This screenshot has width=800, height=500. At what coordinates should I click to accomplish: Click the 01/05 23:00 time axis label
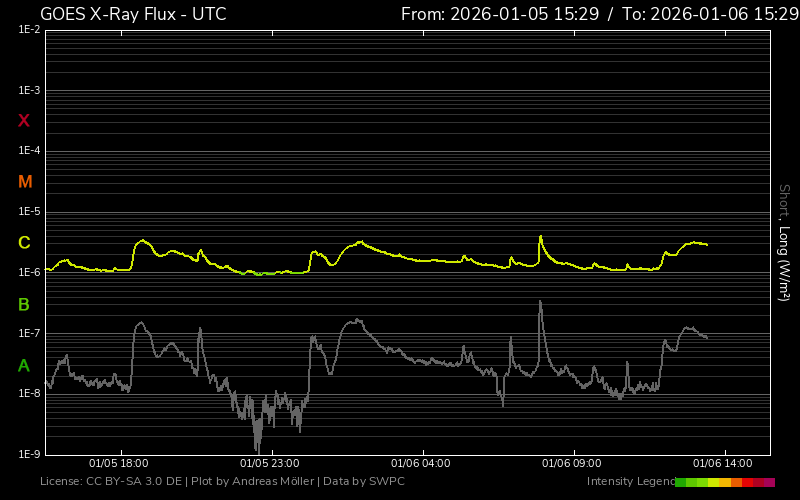coord(269,463)
